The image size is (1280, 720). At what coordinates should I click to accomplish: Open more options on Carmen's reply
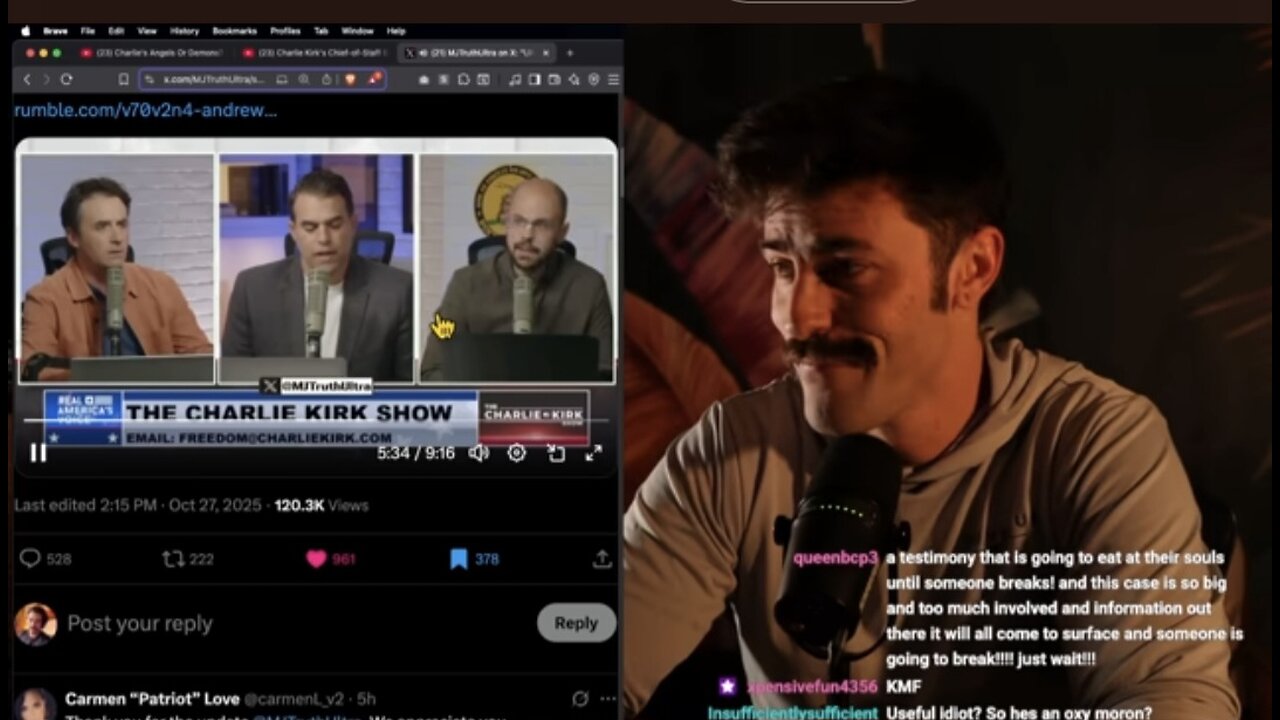click(606, 698)
